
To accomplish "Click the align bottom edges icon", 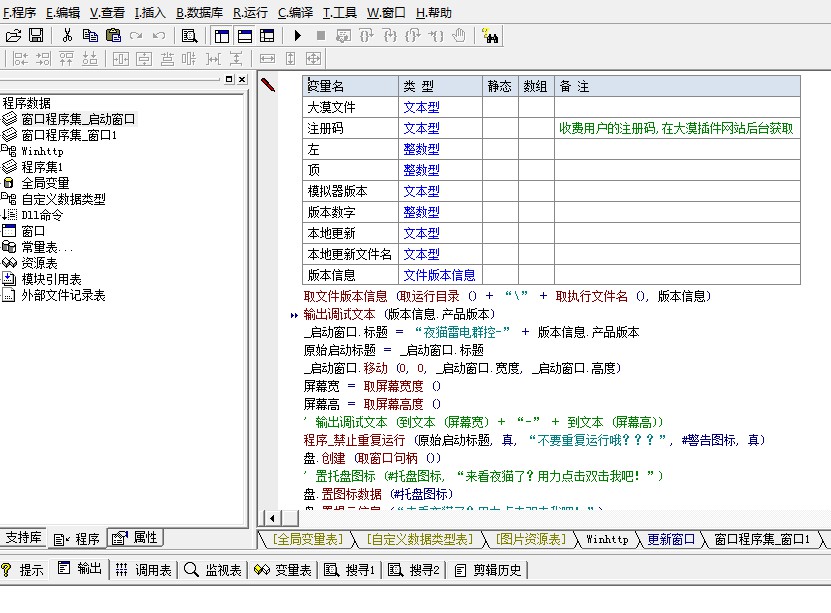I will 90,58.
